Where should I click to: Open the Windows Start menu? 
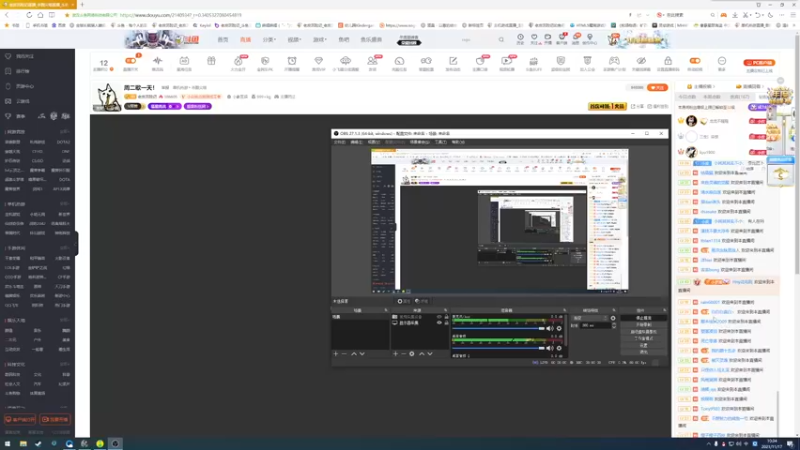(7, 444)
